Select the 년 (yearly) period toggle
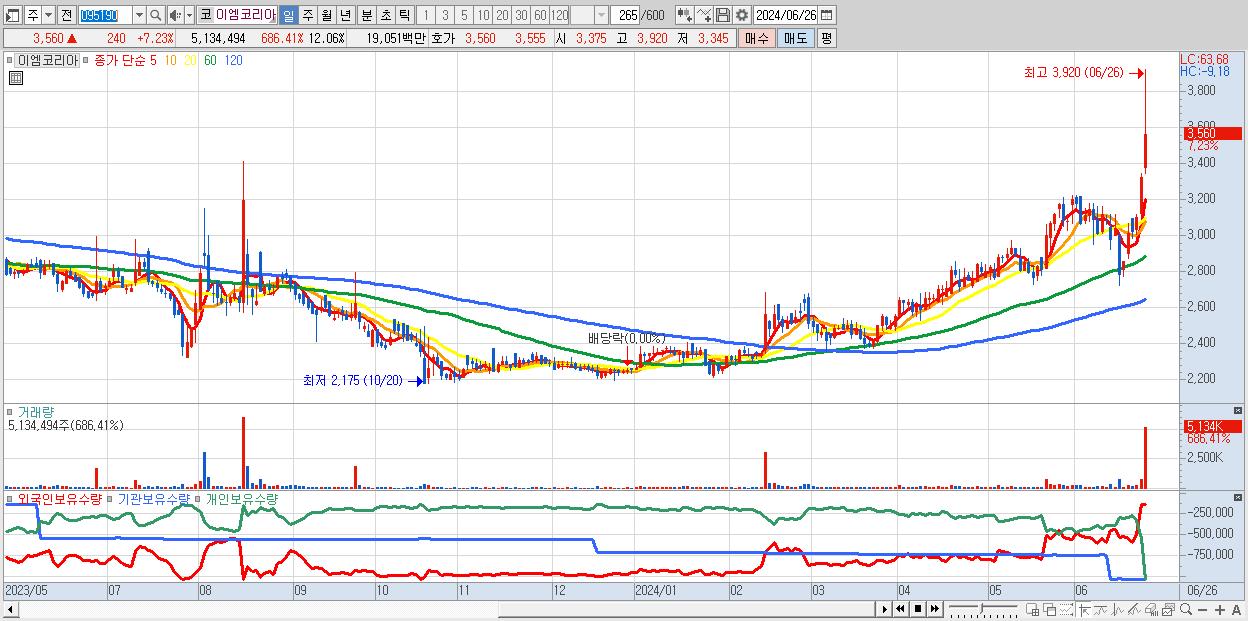This screenshot has width=1248, height=621. pos(345,15)
